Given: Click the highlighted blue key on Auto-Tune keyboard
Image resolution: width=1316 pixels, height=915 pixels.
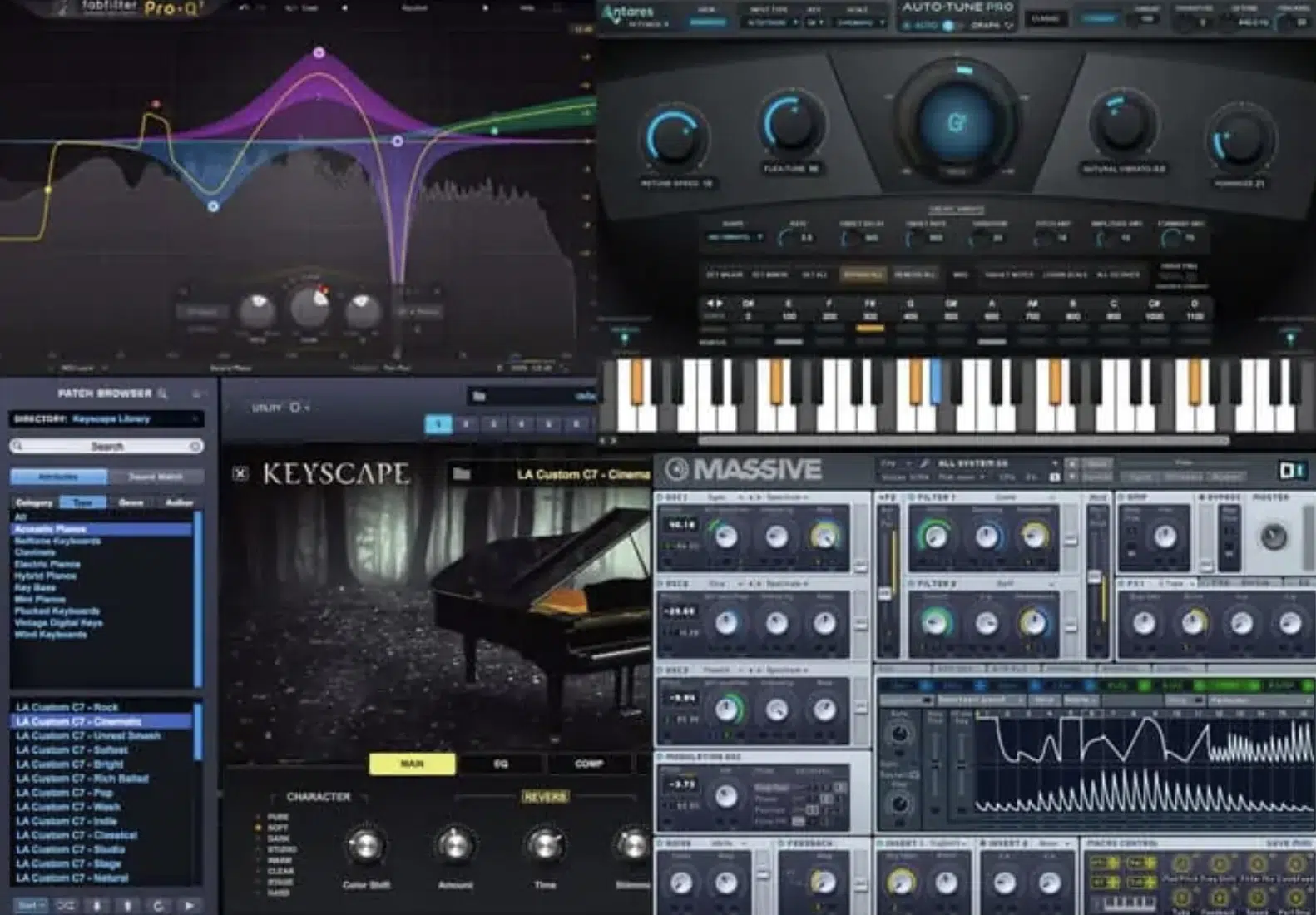Looking at the screenshot, I should click(935, 383).
